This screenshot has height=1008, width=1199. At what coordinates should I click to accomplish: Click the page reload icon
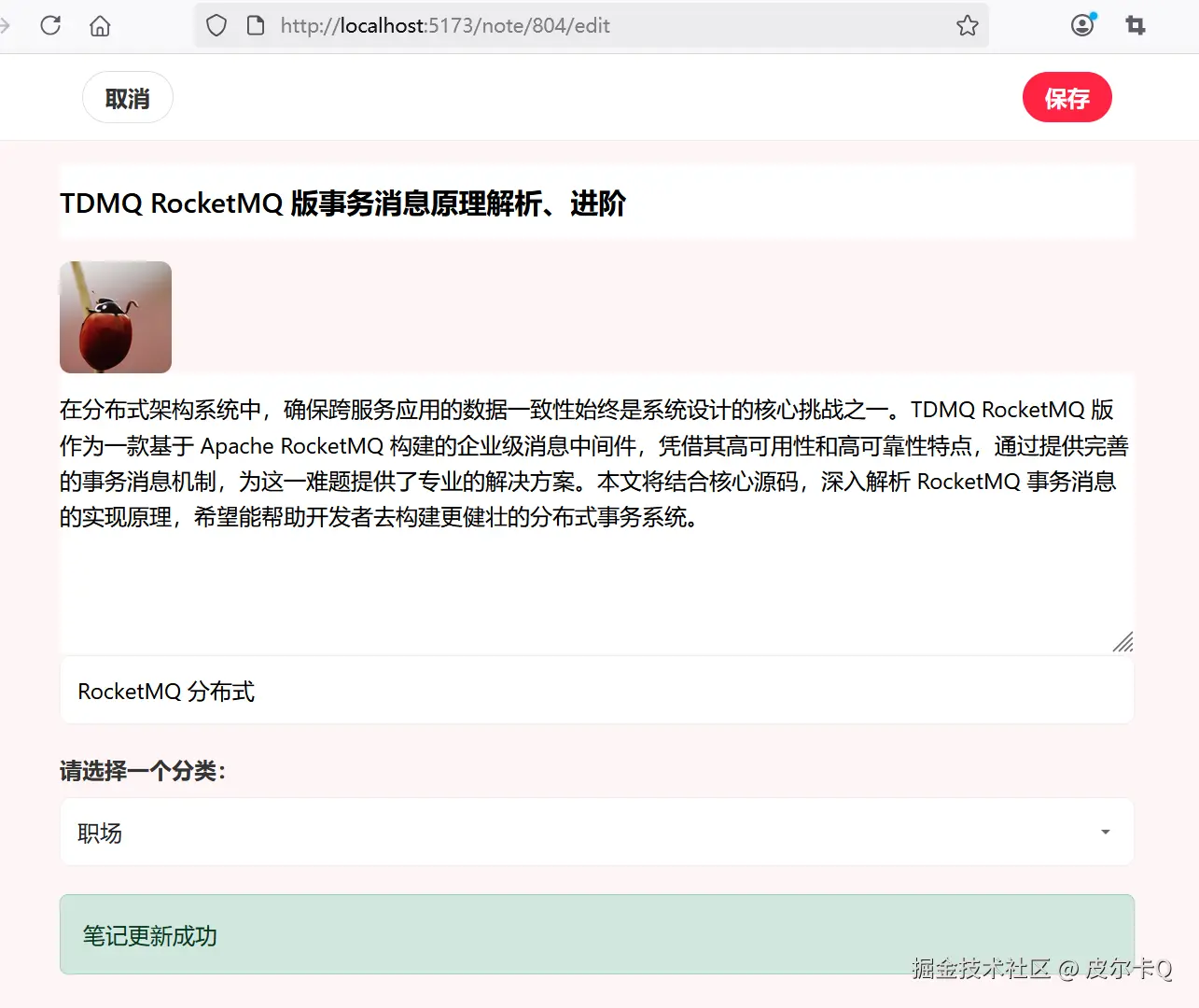(x=50, y=25)
